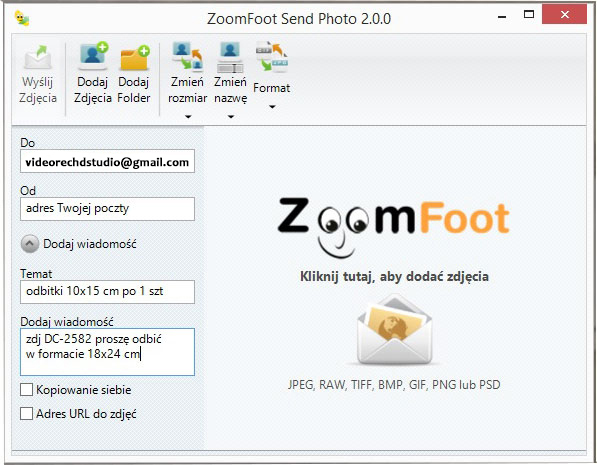Viewport: 597px width, 465px height.
Task: Click the Zmień rozmiar resize icon
Action: [187, 56]
